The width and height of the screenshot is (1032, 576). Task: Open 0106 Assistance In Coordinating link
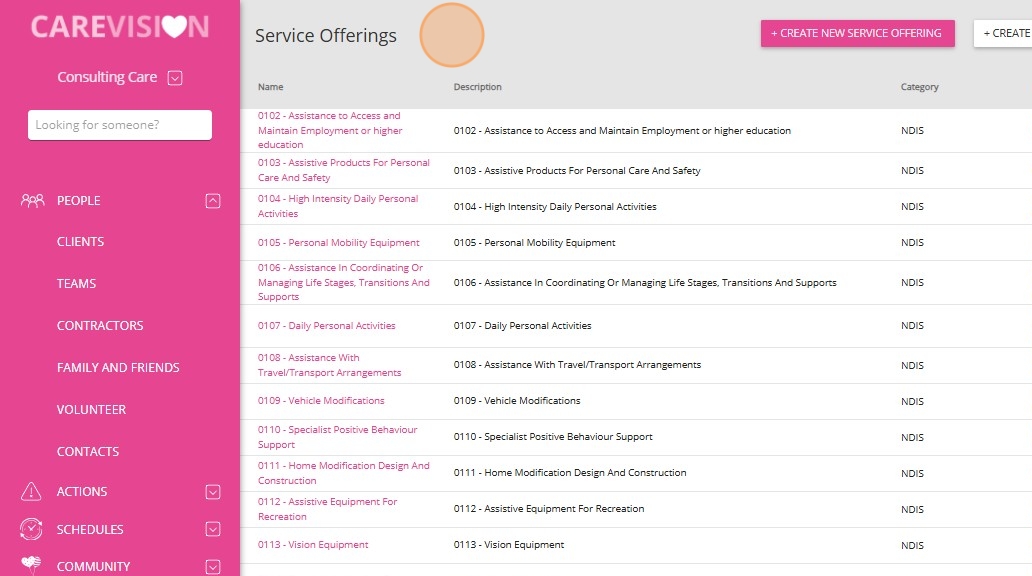click(x=344, y=282)
